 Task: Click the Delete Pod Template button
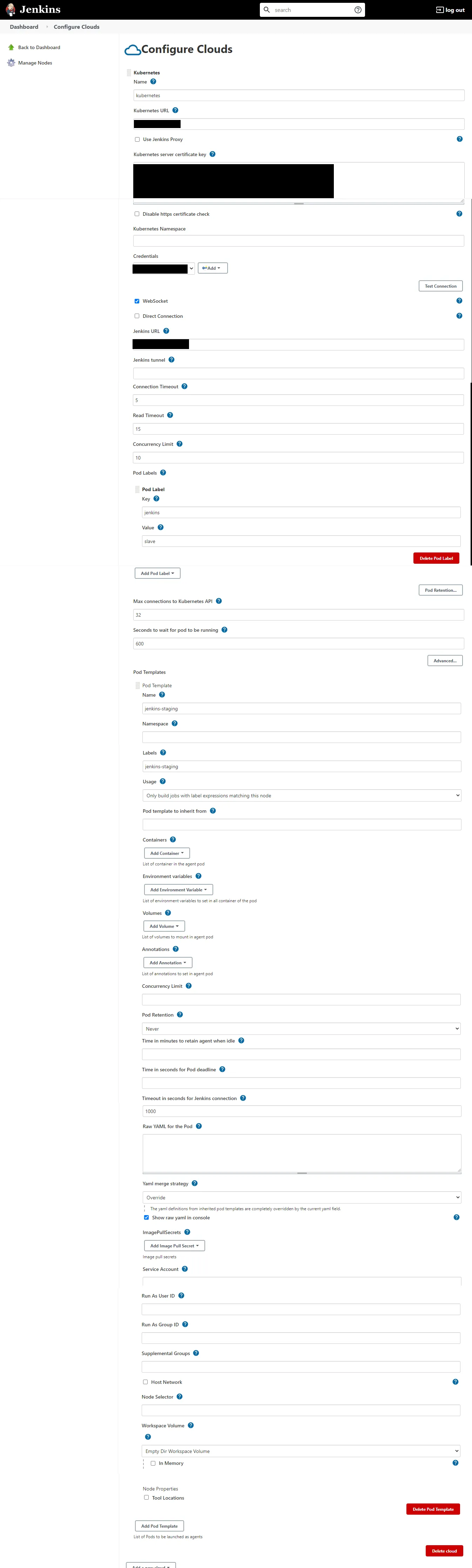(x=433, y=1509)
